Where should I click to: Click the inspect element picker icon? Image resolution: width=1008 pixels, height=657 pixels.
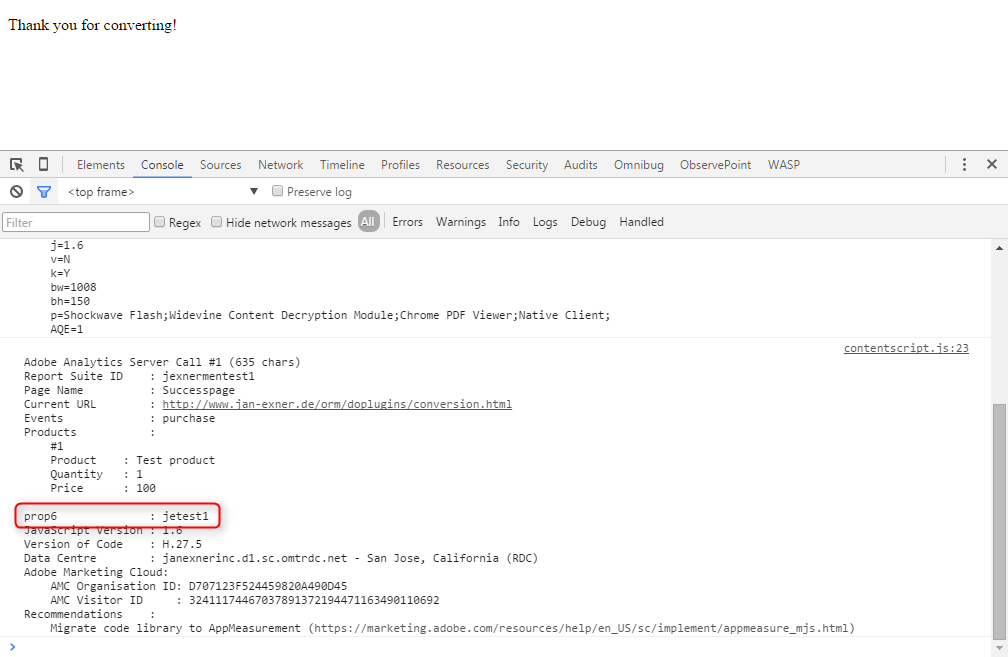[17, 165]
